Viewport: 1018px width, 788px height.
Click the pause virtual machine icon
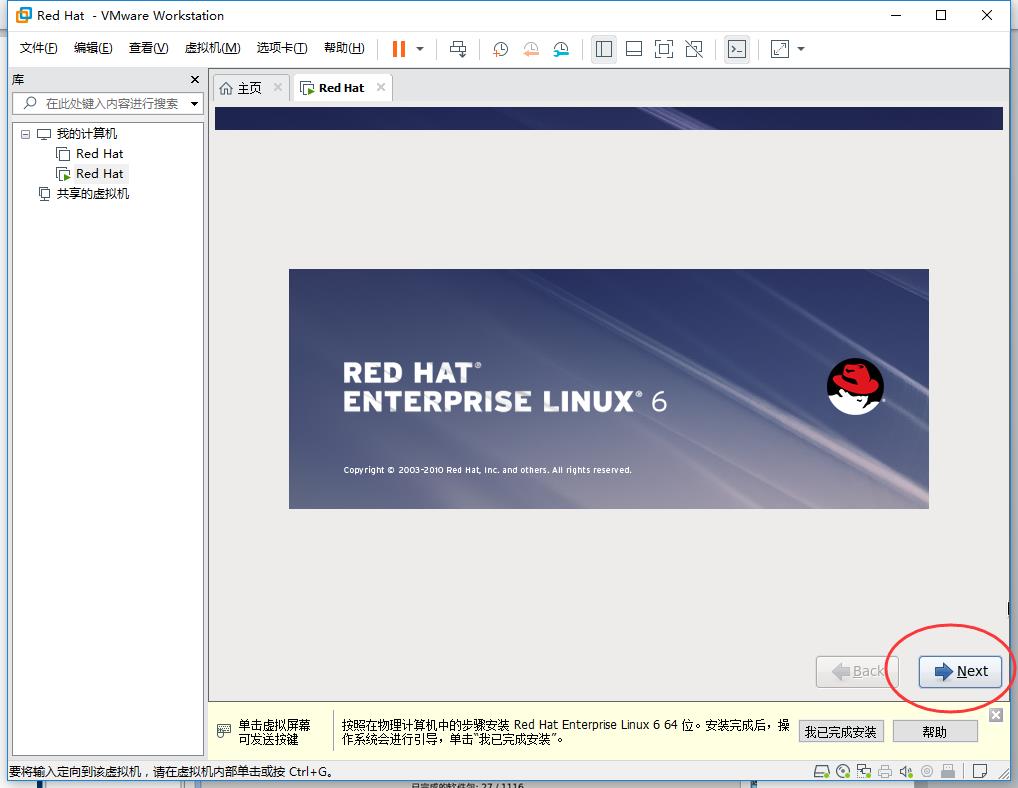tap(399, 49)
